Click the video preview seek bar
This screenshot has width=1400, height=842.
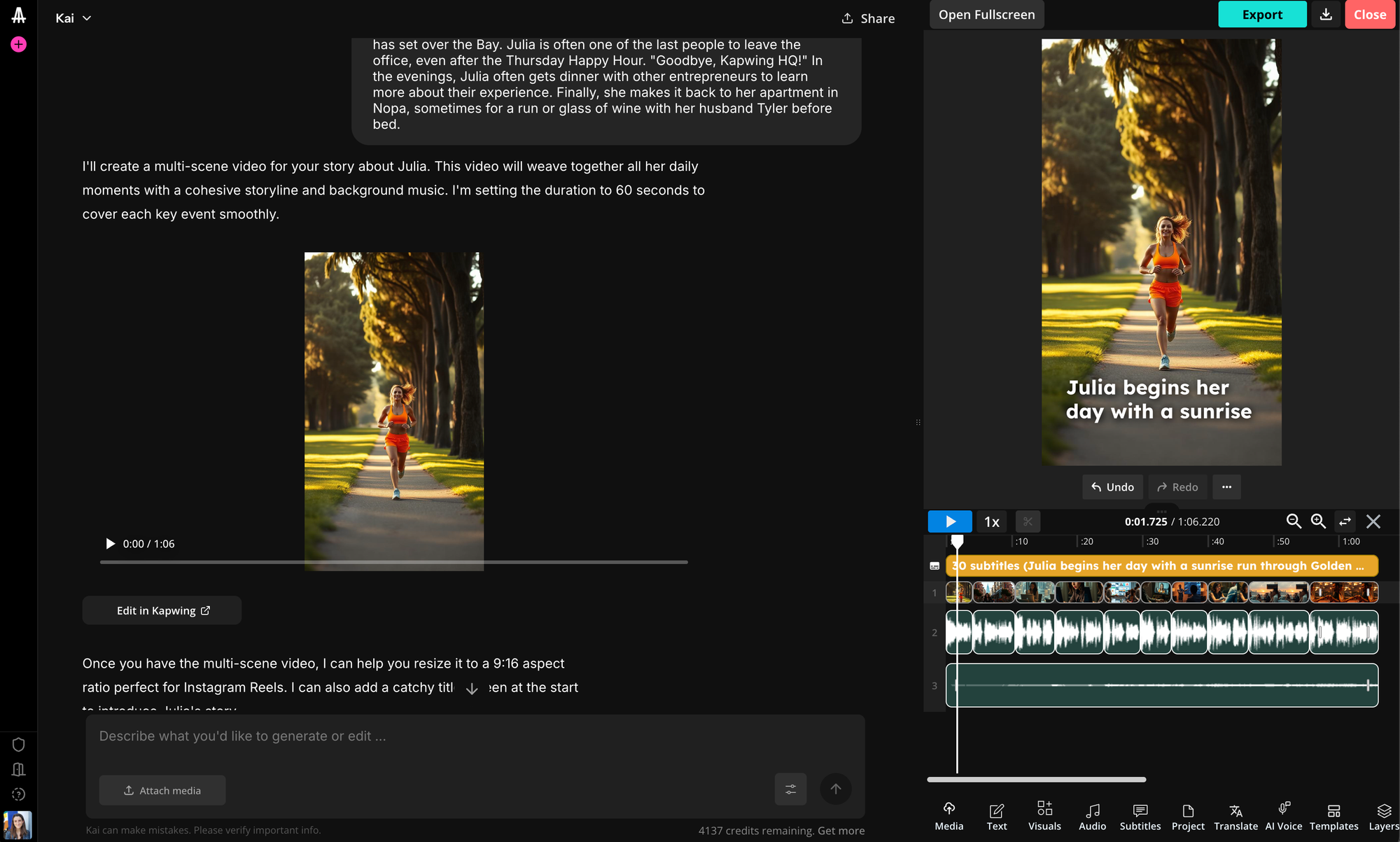tap(393, 561)
